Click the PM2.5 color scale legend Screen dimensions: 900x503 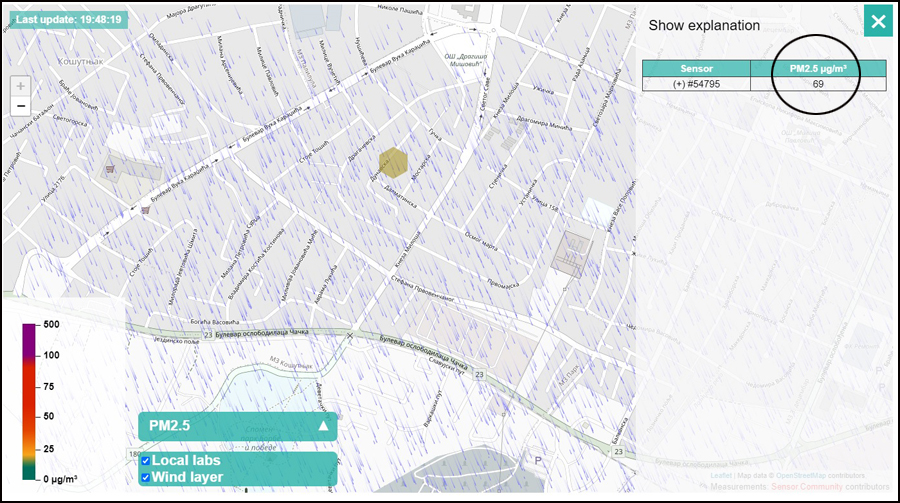point(29,401)
